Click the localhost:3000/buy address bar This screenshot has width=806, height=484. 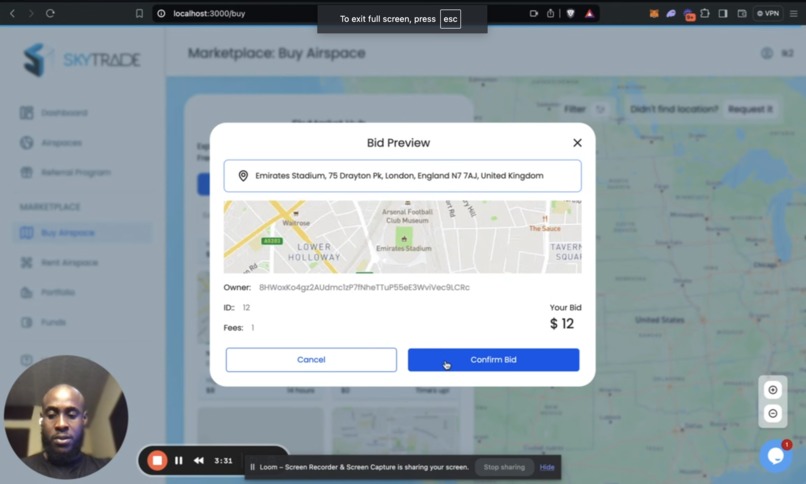coord(209,13)
